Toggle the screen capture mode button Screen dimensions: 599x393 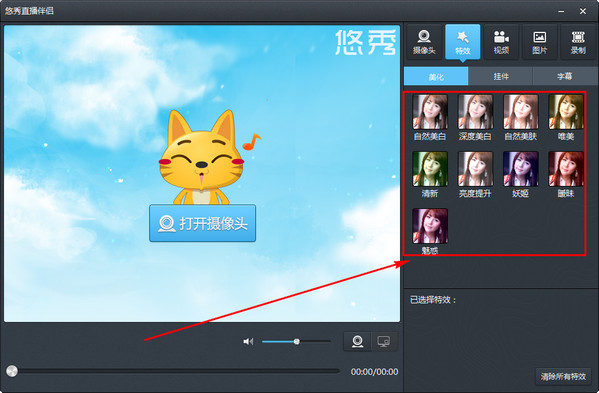pyautogui.click(x=384, y=341)
